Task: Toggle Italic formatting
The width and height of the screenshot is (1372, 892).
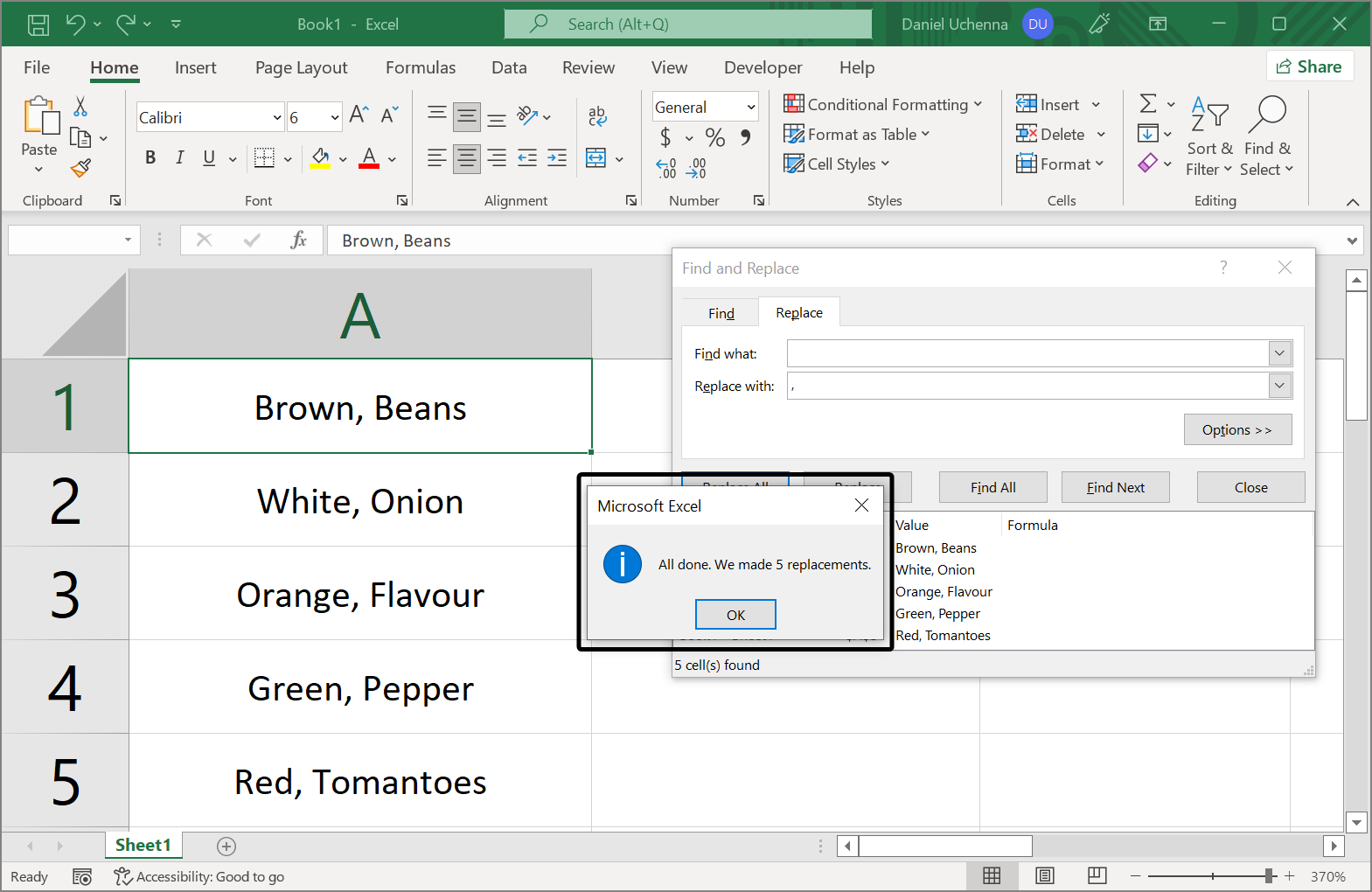Action: pyautogui.click(x=179, y=157)
